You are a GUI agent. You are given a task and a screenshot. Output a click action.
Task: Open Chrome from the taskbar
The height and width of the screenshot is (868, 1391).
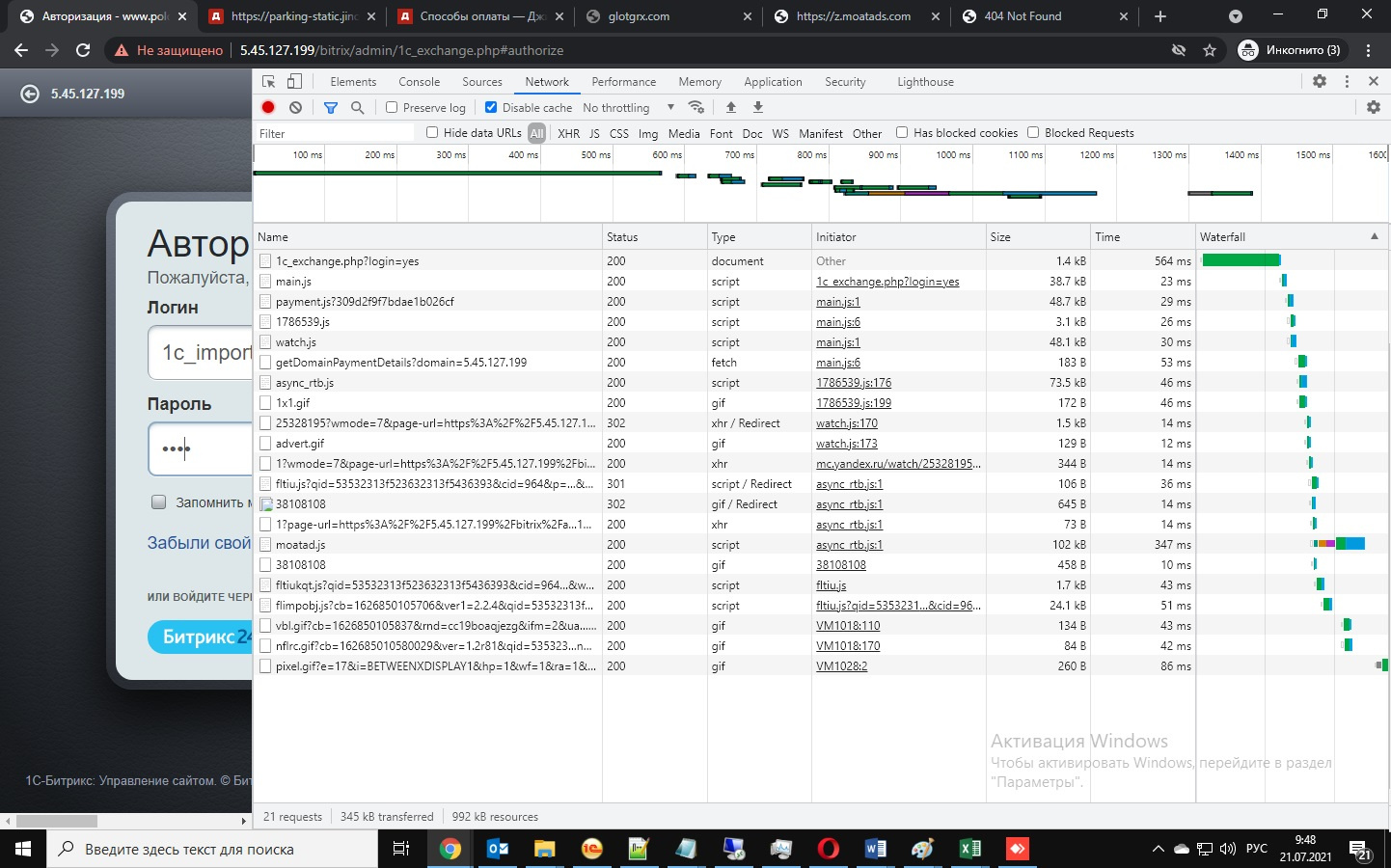(x=450, y=849)
